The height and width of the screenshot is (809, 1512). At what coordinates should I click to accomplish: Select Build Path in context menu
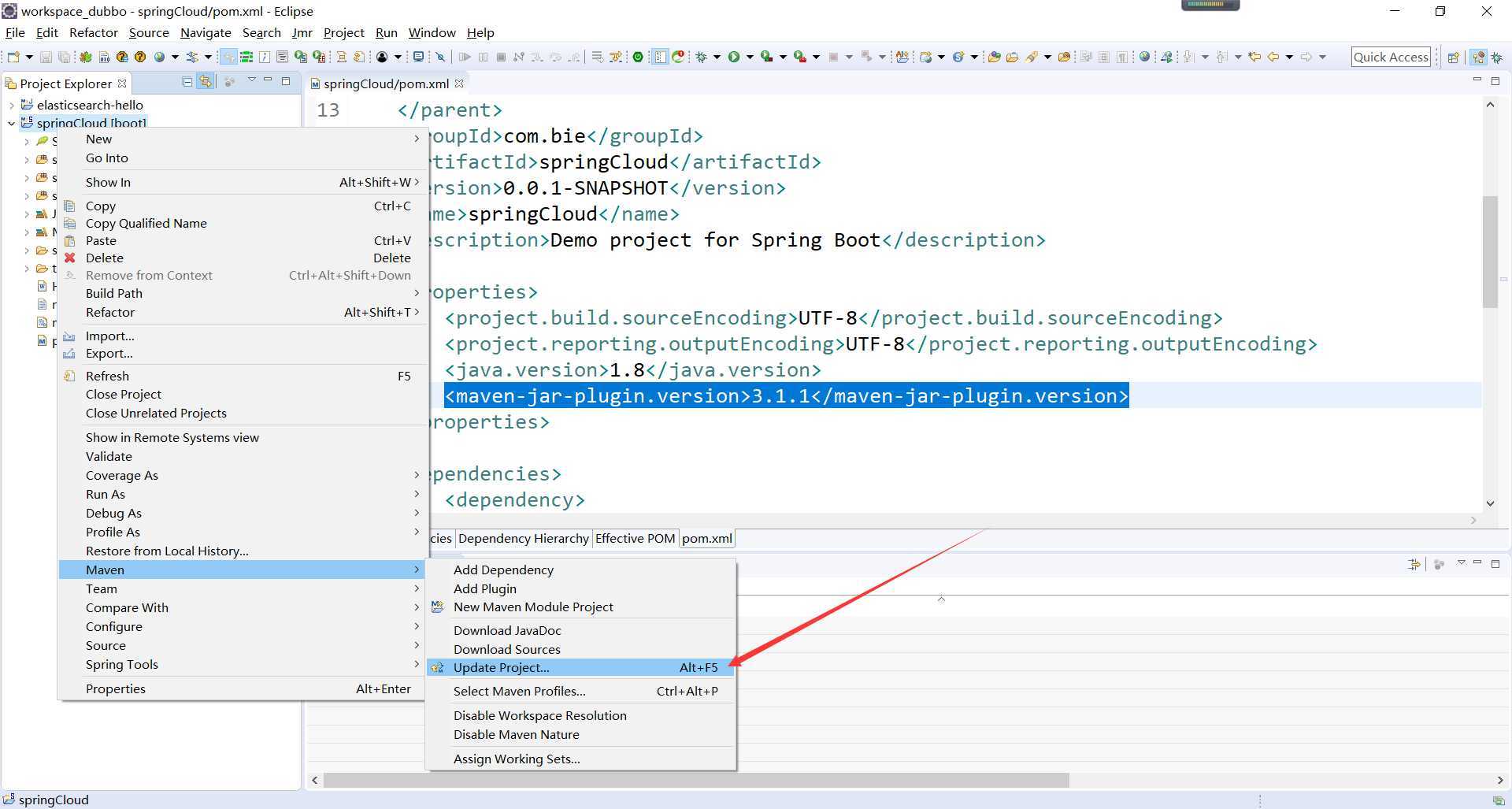pos(243,293)
